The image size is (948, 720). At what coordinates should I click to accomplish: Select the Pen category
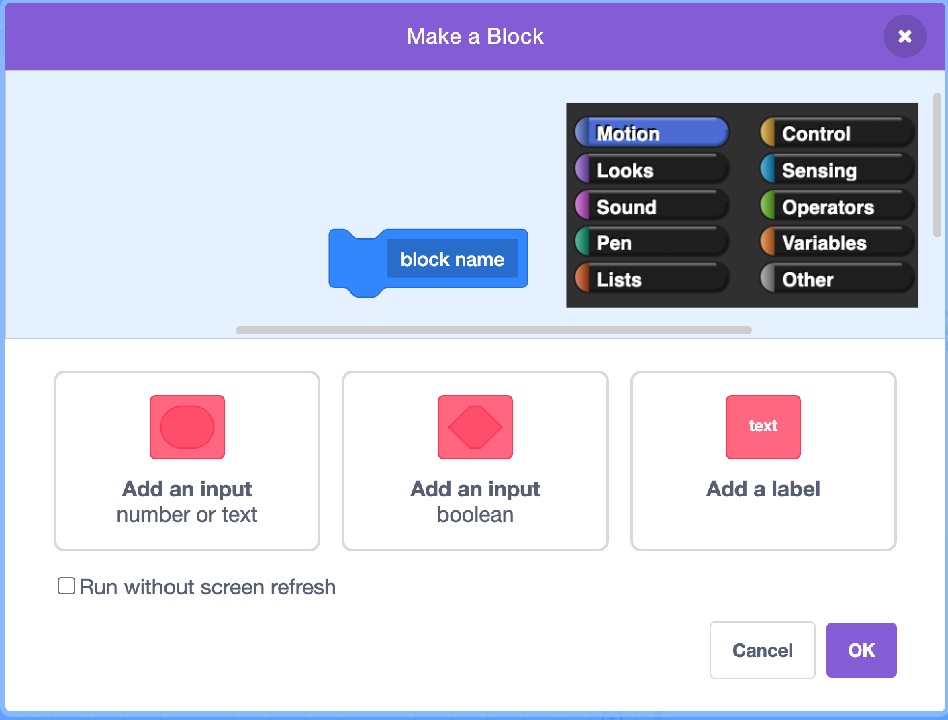tap(650, 242)
